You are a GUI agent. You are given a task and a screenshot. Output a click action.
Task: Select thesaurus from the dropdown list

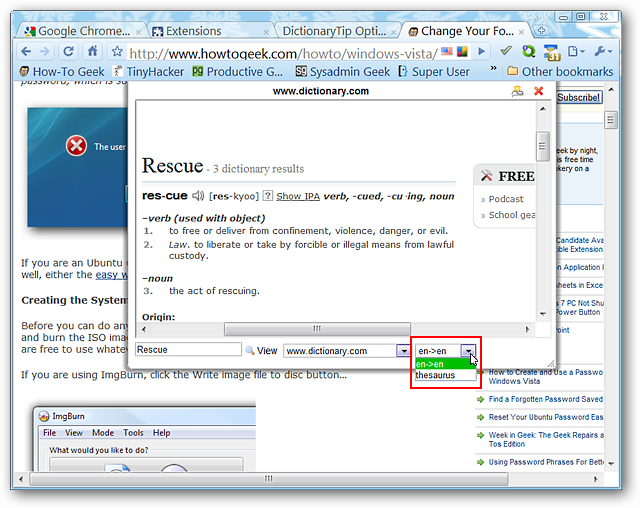436,375
